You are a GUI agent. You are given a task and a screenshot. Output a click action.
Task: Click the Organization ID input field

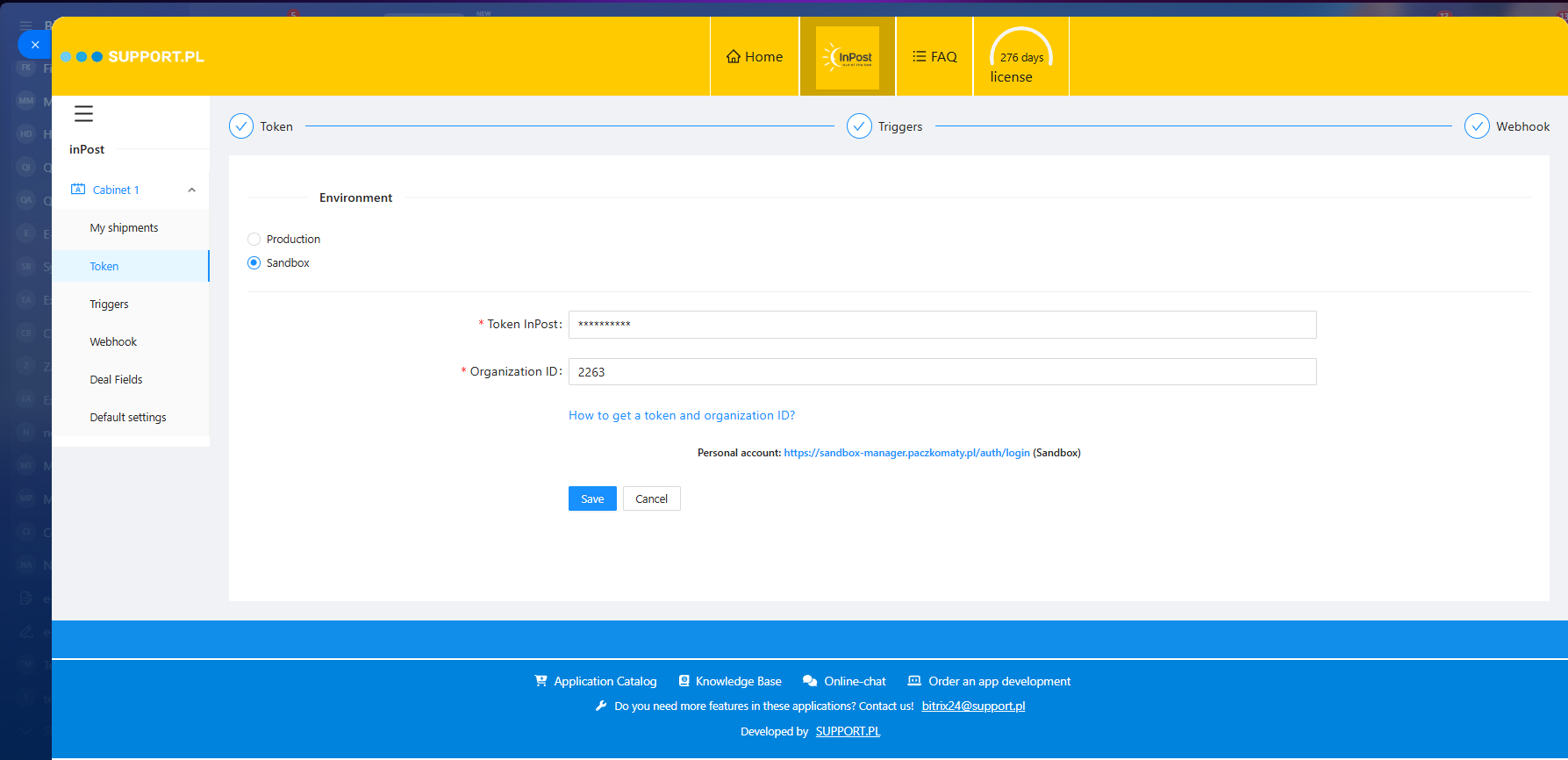[x=942, y=372]
